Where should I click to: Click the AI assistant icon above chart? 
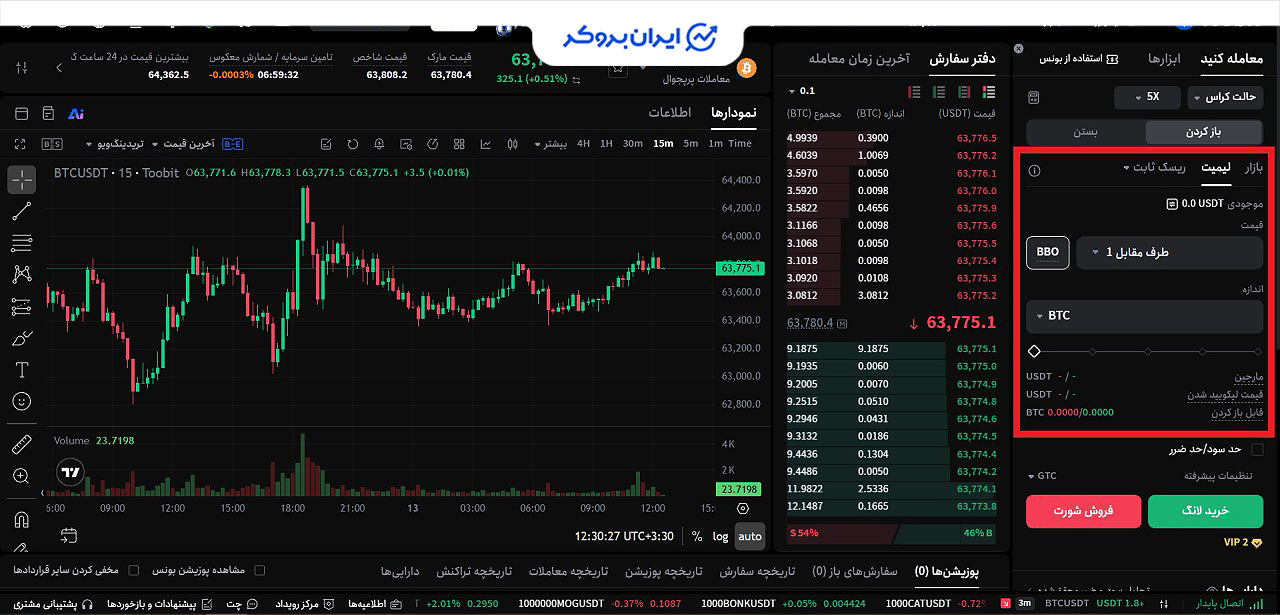point(75,113)
